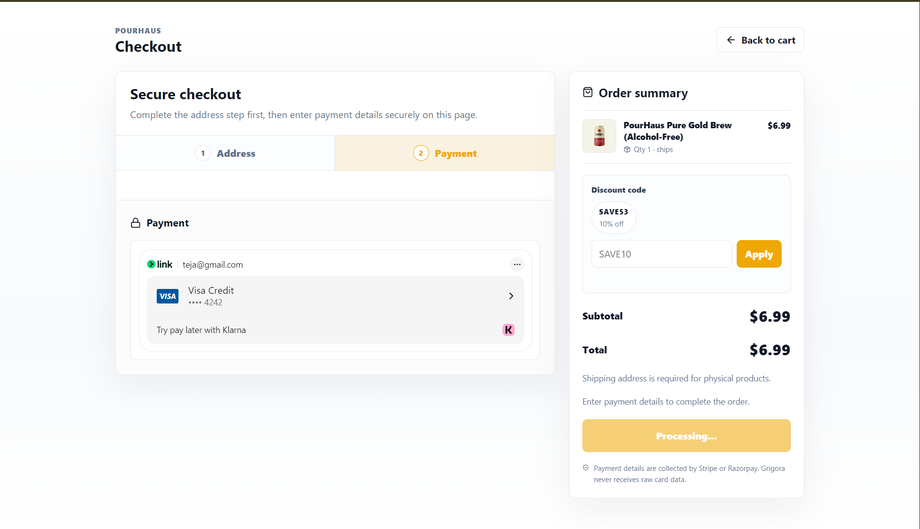The height and width of the screenshot is (529, 920).
Task: Click the Processing order button
Action: [686, 436]
